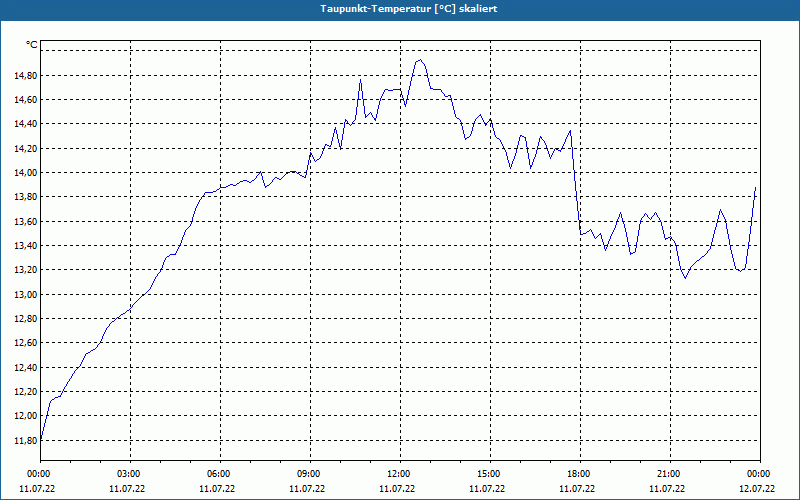800x500 pixels.
Task: Click the 13,40 y-axis label
Action: (25, 246)
